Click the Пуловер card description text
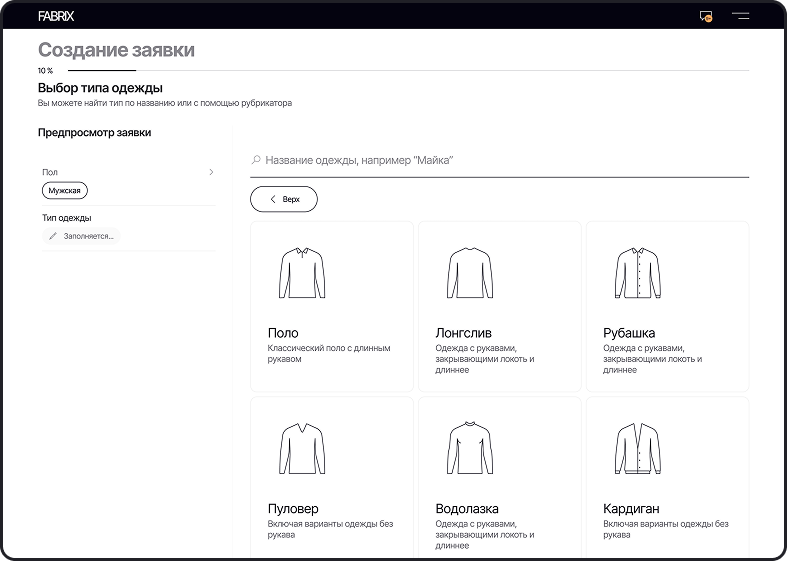The height and width of the screenshot is (561, 787). pos(330,529)
